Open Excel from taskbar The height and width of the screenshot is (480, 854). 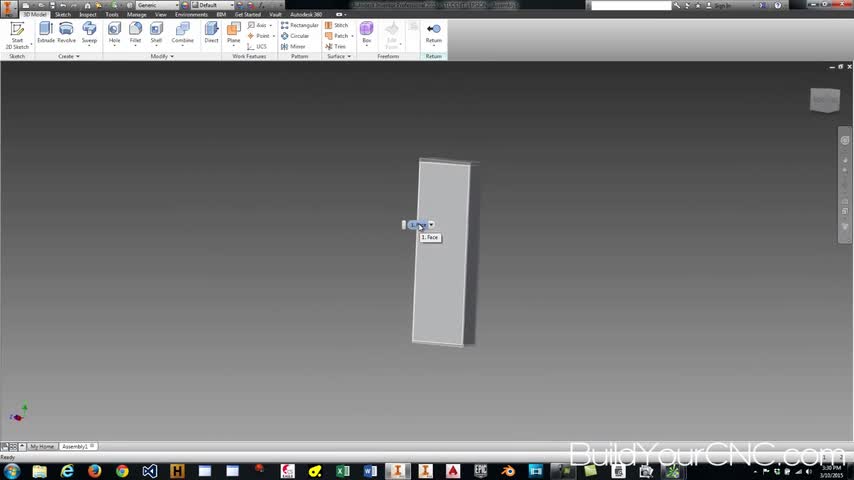click(x=343, y=471)
